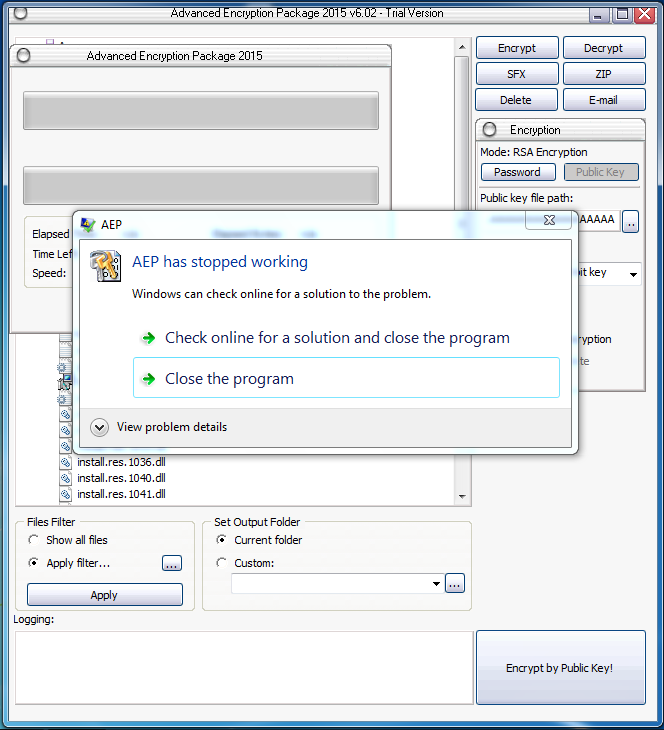Screen dimensions: 664x730
Task: Choose Close the program option
Action: (x=346, y=378)
